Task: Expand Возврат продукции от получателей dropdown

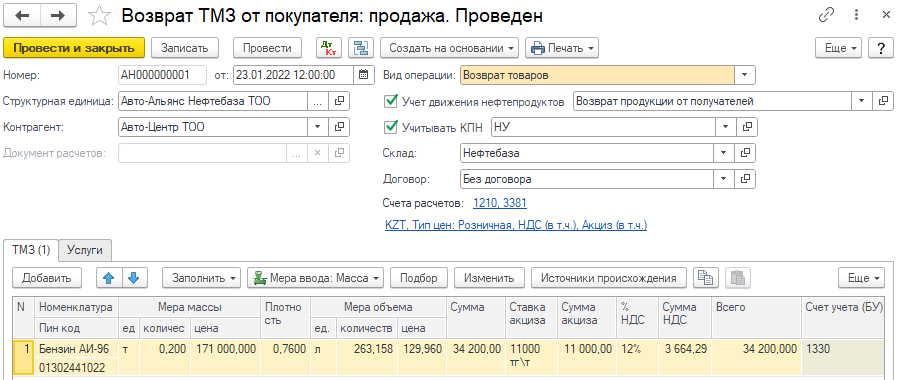Action: (861, 101)
